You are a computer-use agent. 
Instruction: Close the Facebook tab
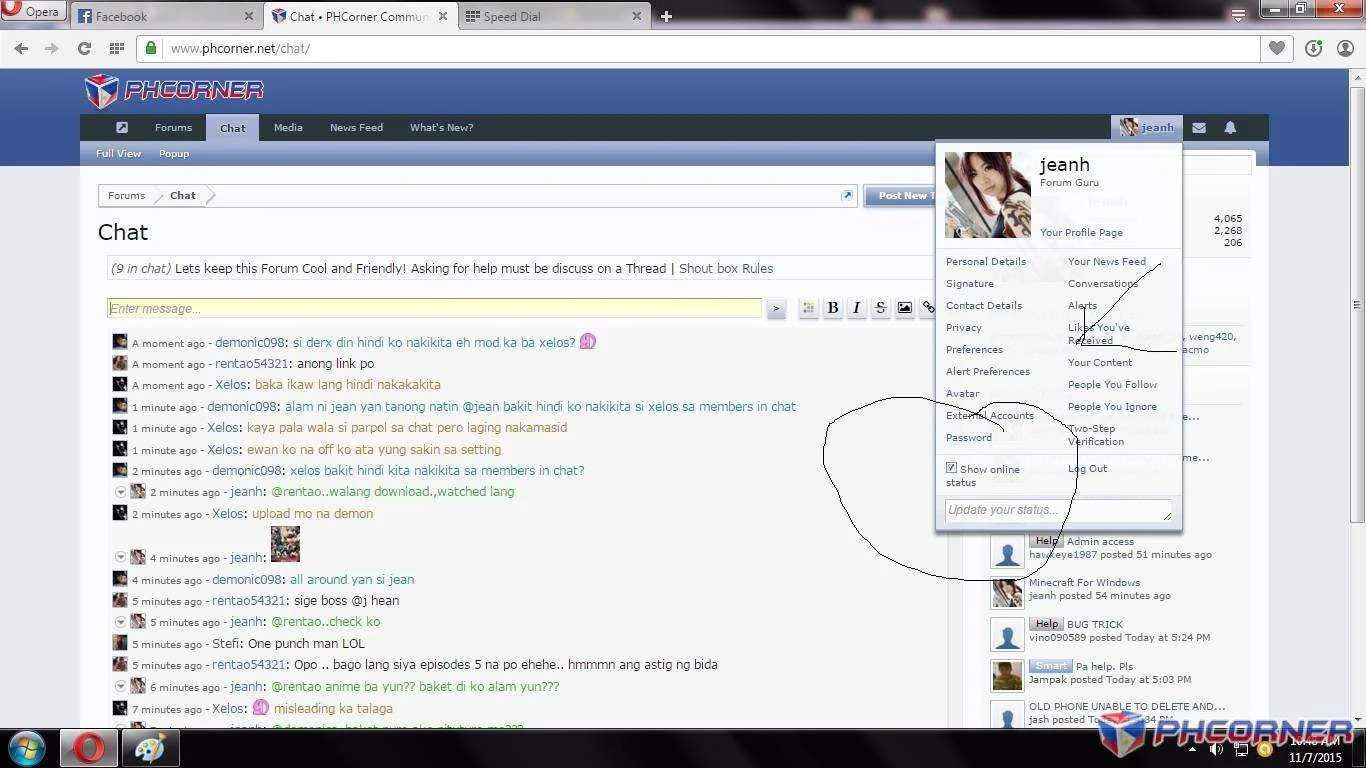(249, 16)
